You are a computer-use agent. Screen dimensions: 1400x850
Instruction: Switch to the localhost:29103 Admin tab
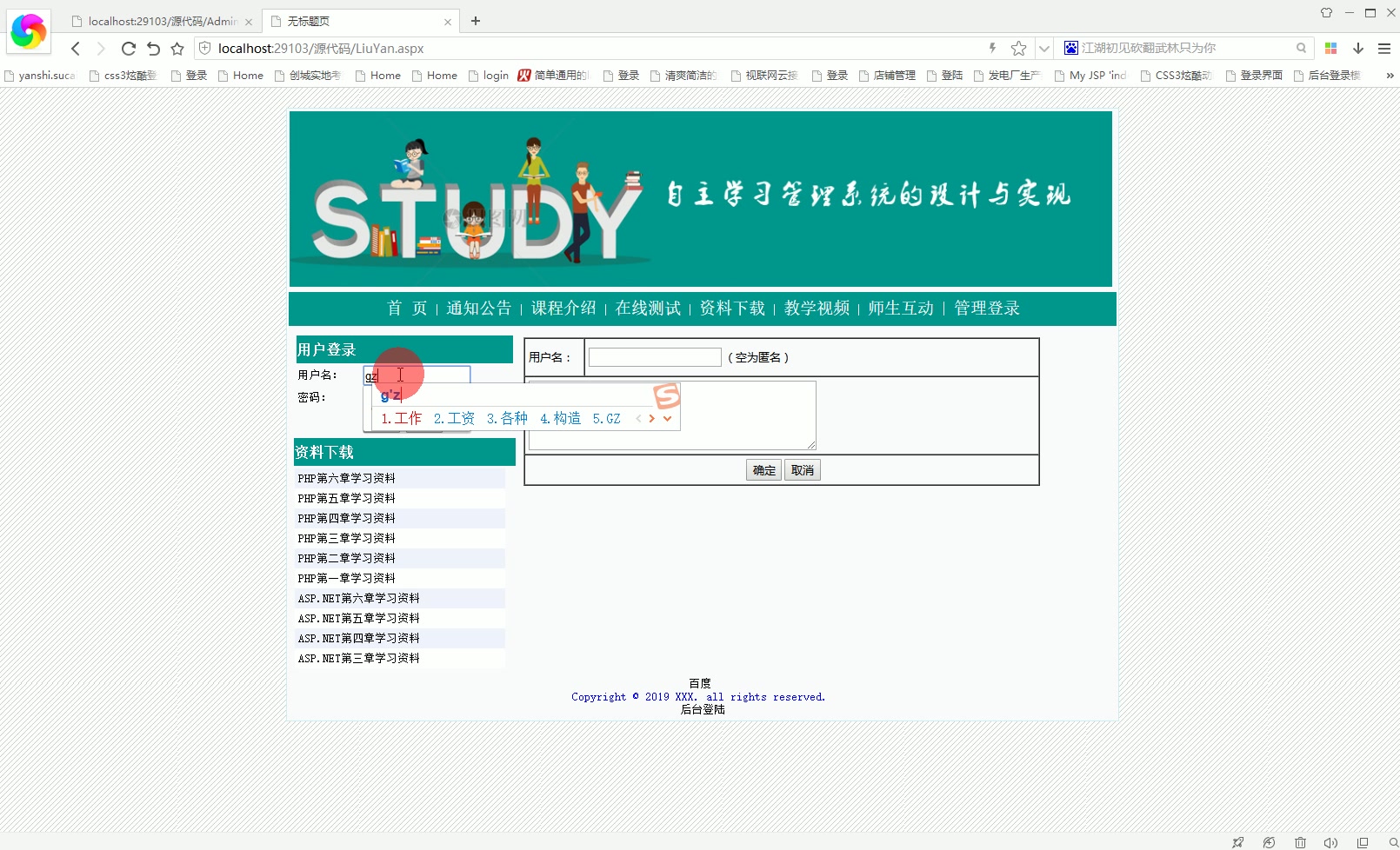click(x=161, y=21)
